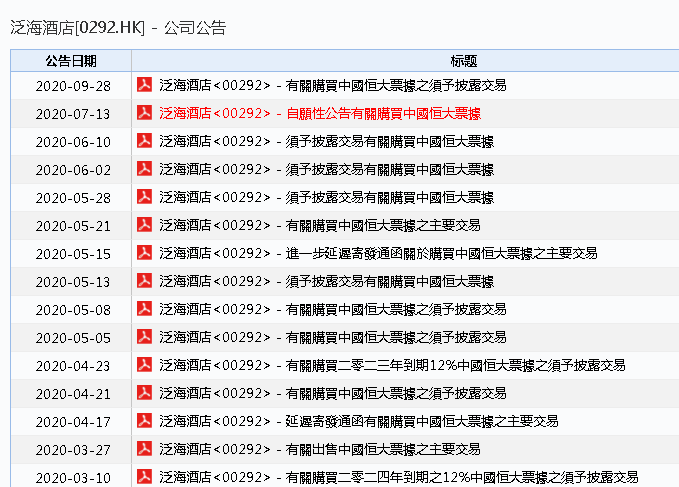Open the 2020-06-02 須予披露交易 announcement link
Image resolution: width=679 pixels, height=487 pixels.
click(x=327, y=169)
